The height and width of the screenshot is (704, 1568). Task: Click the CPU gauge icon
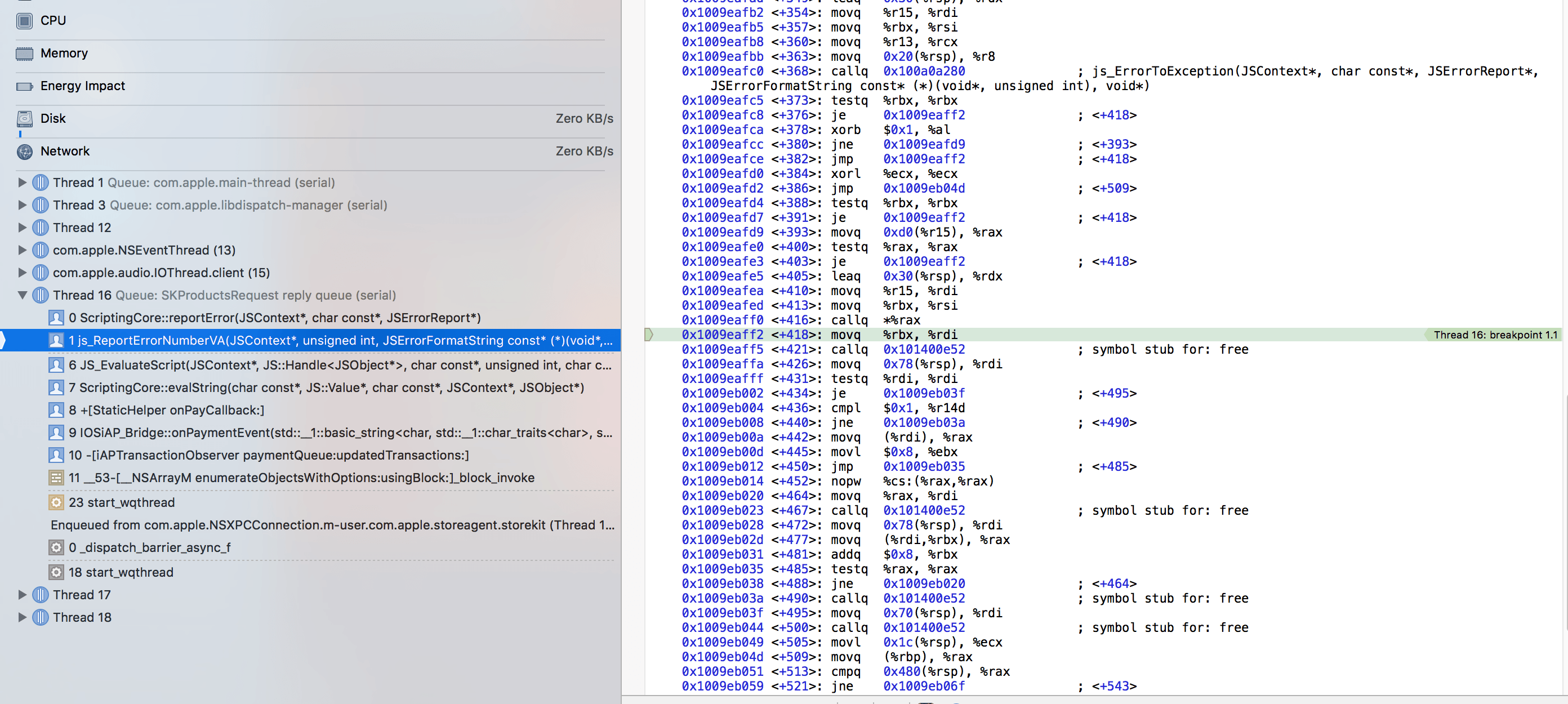(24, 21)
